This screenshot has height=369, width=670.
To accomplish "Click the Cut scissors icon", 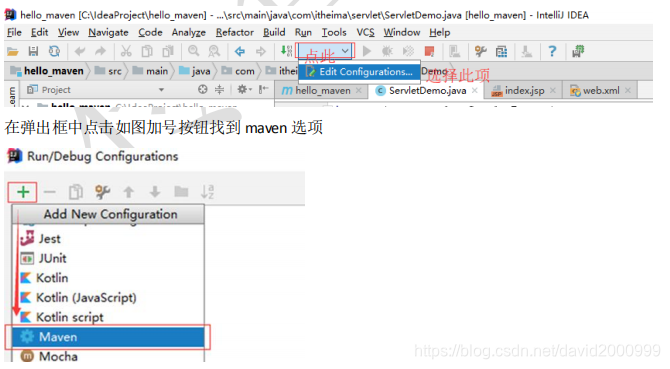I will pyautogui.click(x=126, y=52).
